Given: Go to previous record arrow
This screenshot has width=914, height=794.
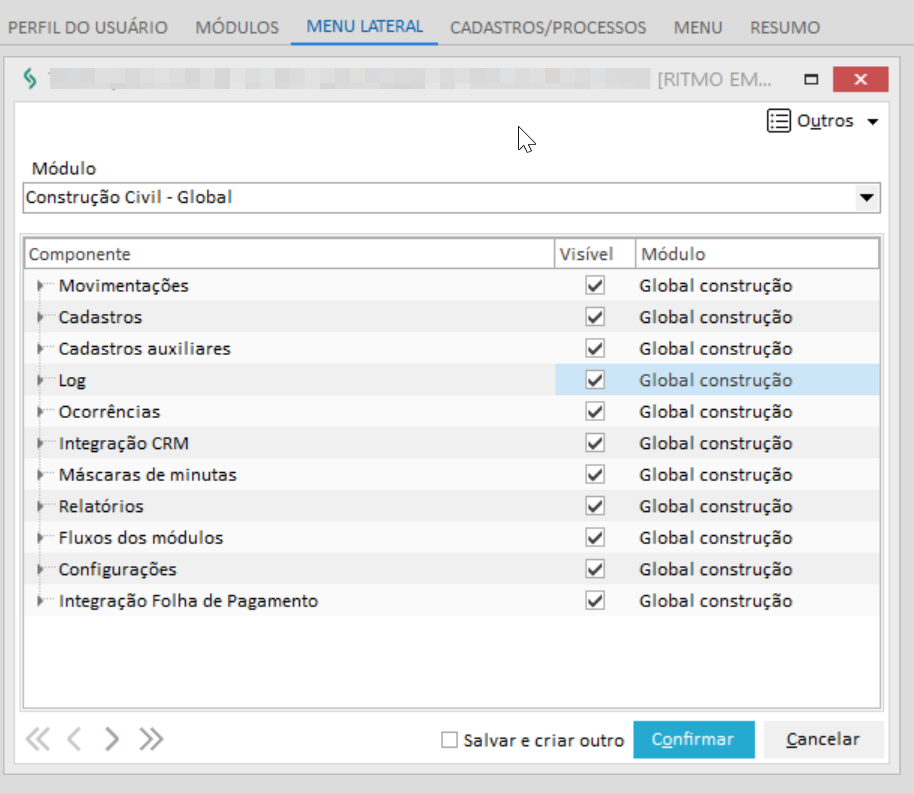Looking at the screenshot, I should [74, 740].
